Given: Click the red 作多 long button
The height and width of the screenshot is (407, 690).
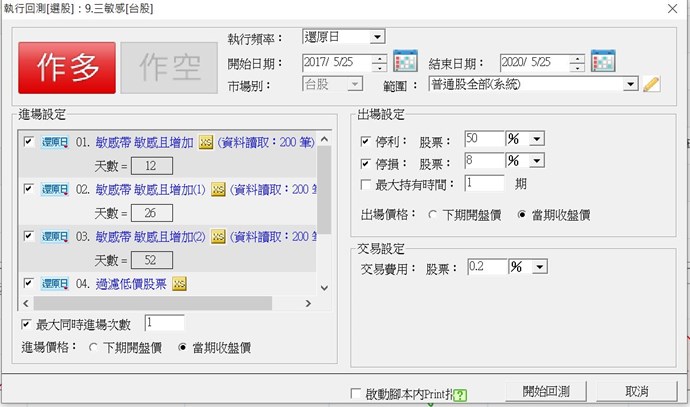Looking at the screenshot, I should (x=67, y=68).
